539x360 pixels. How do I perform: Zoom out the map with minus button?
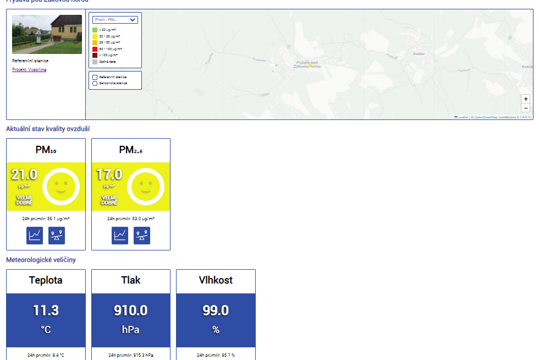pos(525,108)
